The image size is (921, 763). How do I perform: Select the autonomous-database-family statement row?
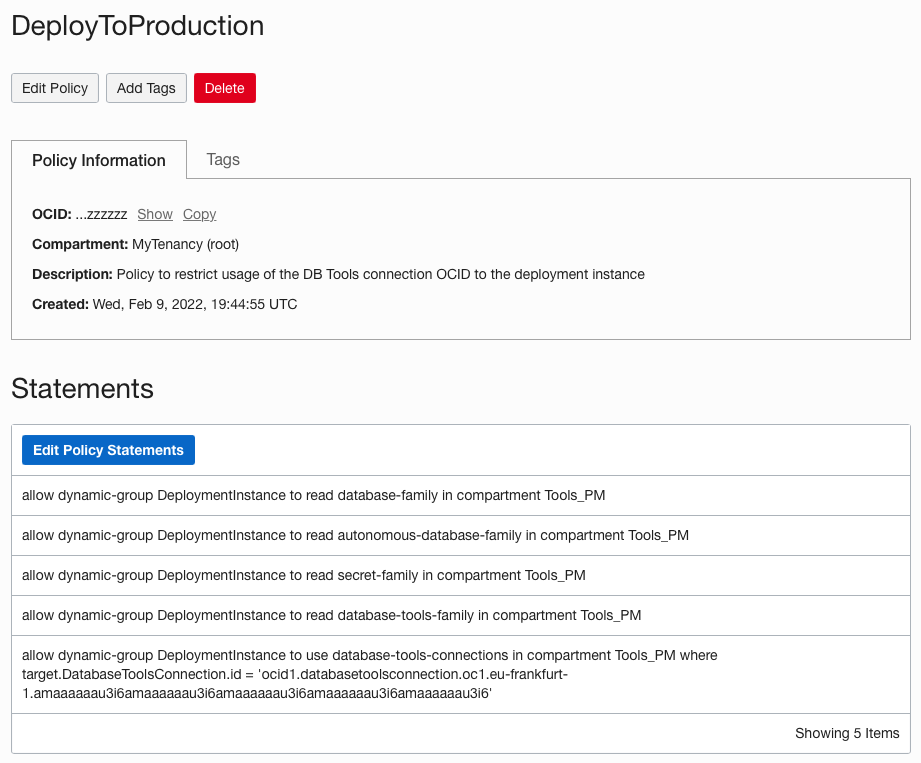(355, 535)
